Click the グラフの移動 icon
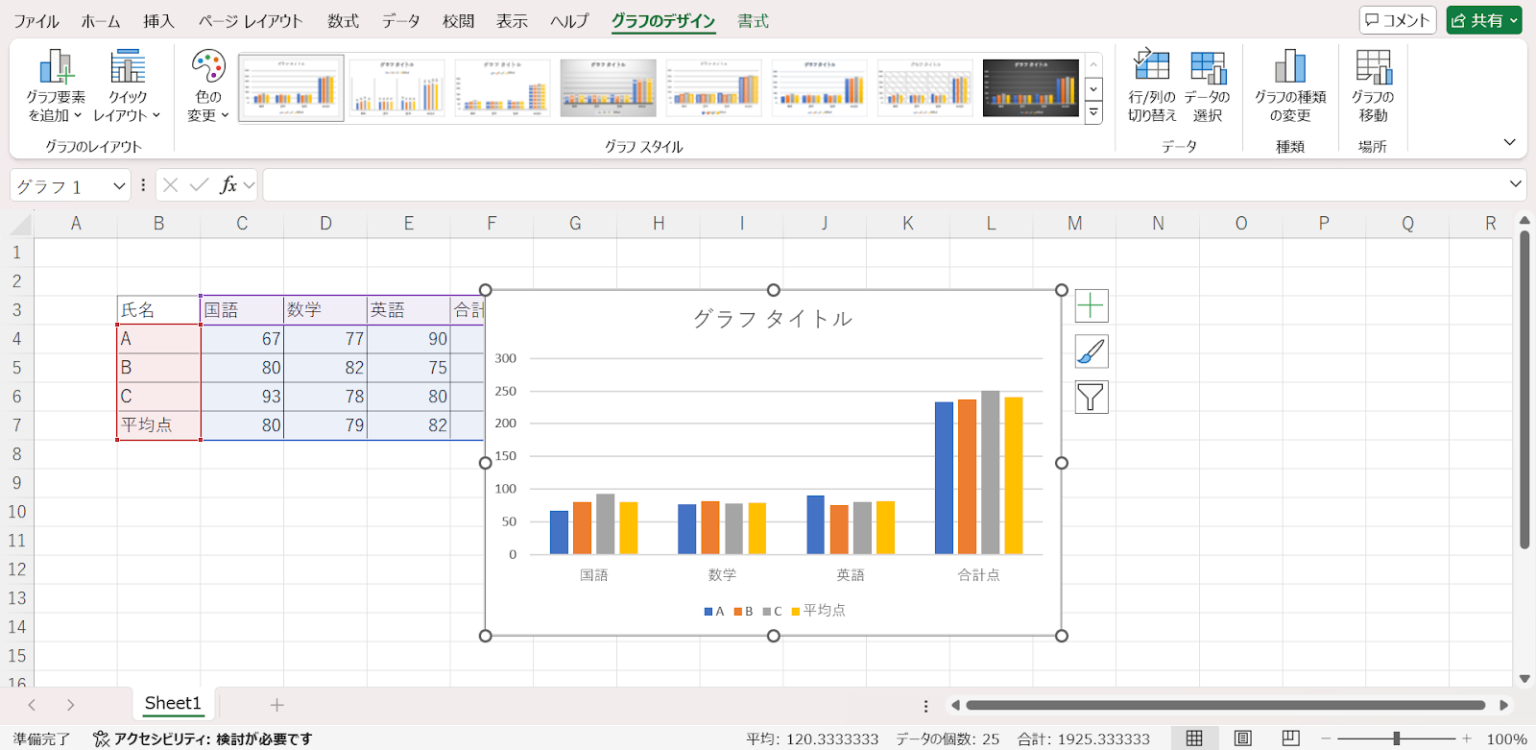Image resolution: width=1536 pixels, height=750 pixels. (1372, 86)
